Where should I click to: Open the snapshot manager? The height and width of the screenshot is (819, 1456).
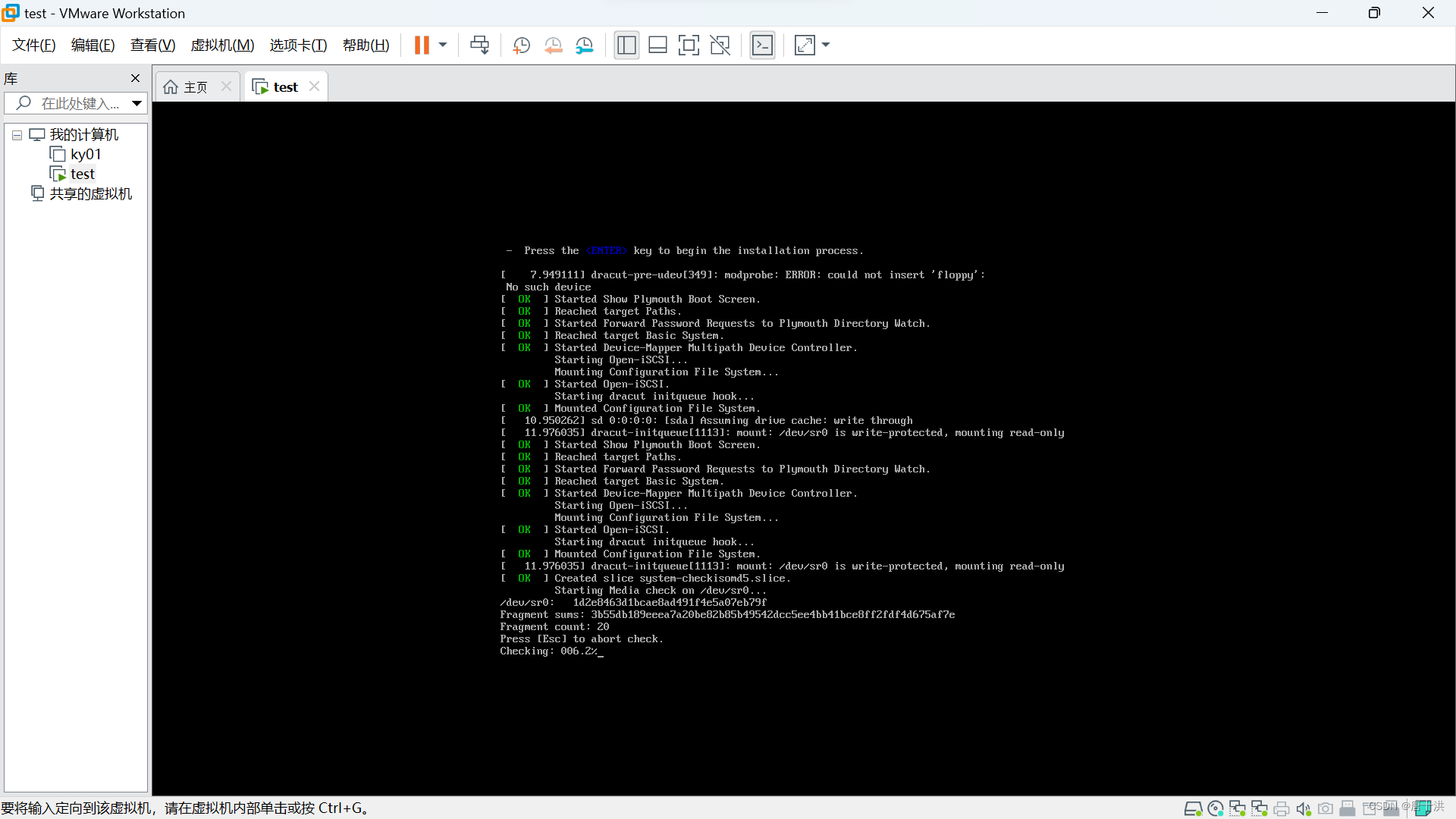click(585, 45)
